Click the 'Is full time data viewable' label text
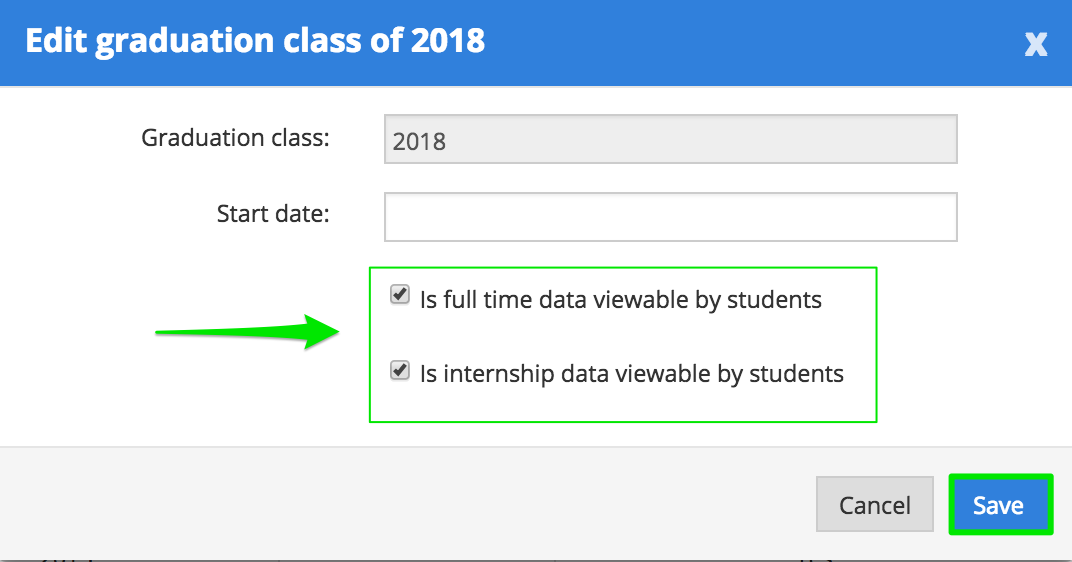 click(620, 299)
